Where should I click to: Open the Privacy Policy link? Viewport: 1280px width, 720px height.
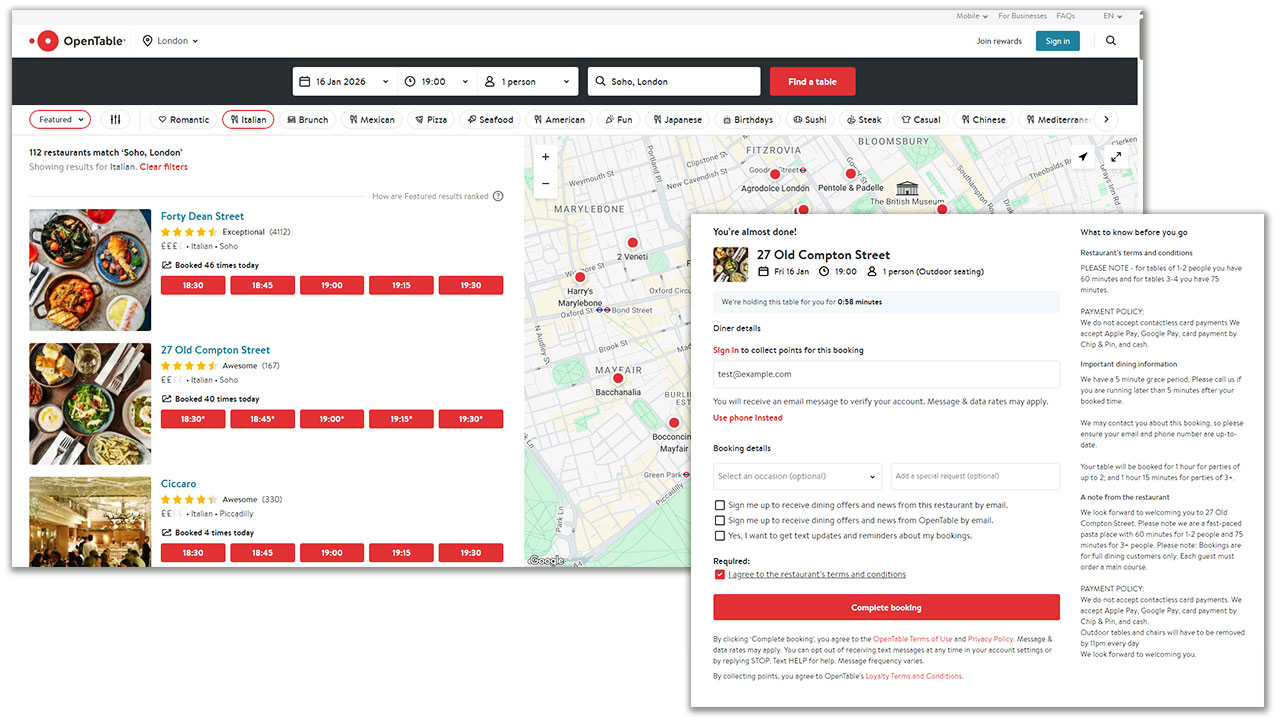click(990, 639)
